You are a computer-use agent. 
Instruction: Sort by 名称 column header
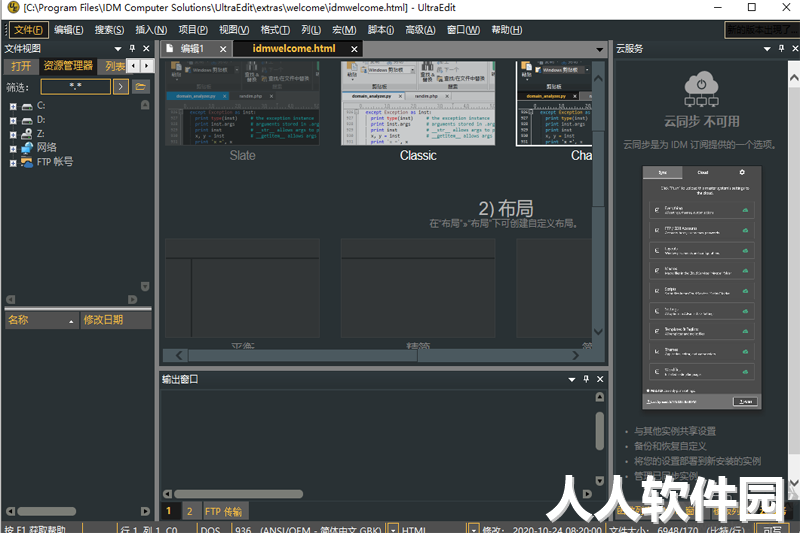[41, 320]
